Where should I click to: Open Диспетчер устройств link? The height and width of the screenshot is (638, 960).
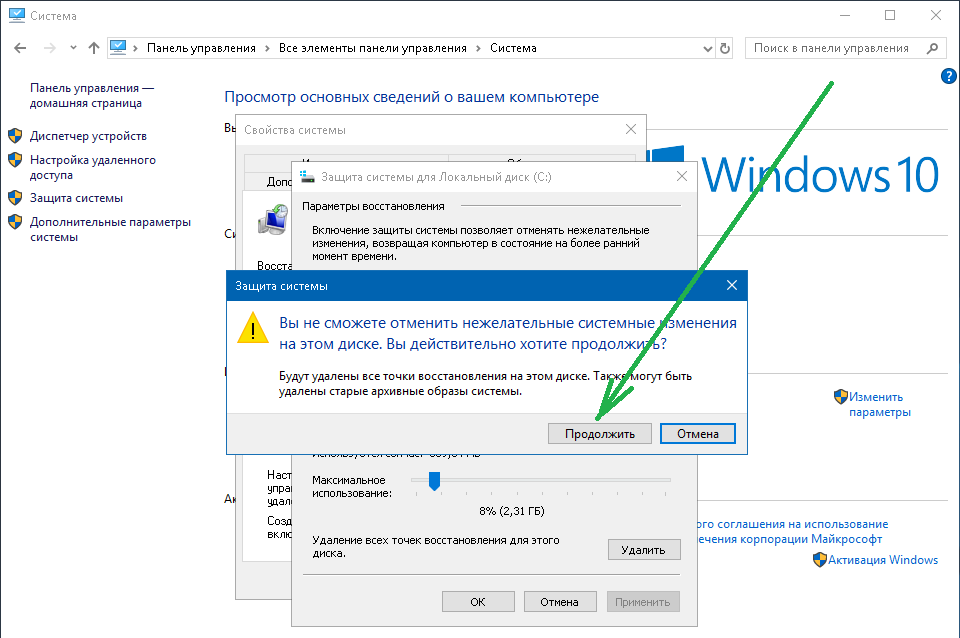point(88,136)
